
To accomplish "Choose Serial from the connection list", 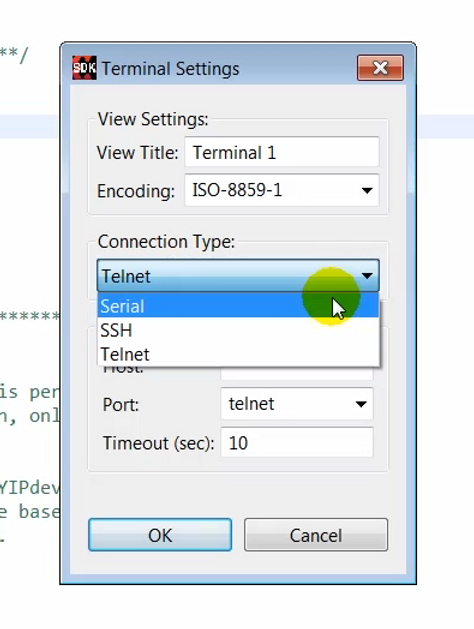I will [x=238, y=306].
